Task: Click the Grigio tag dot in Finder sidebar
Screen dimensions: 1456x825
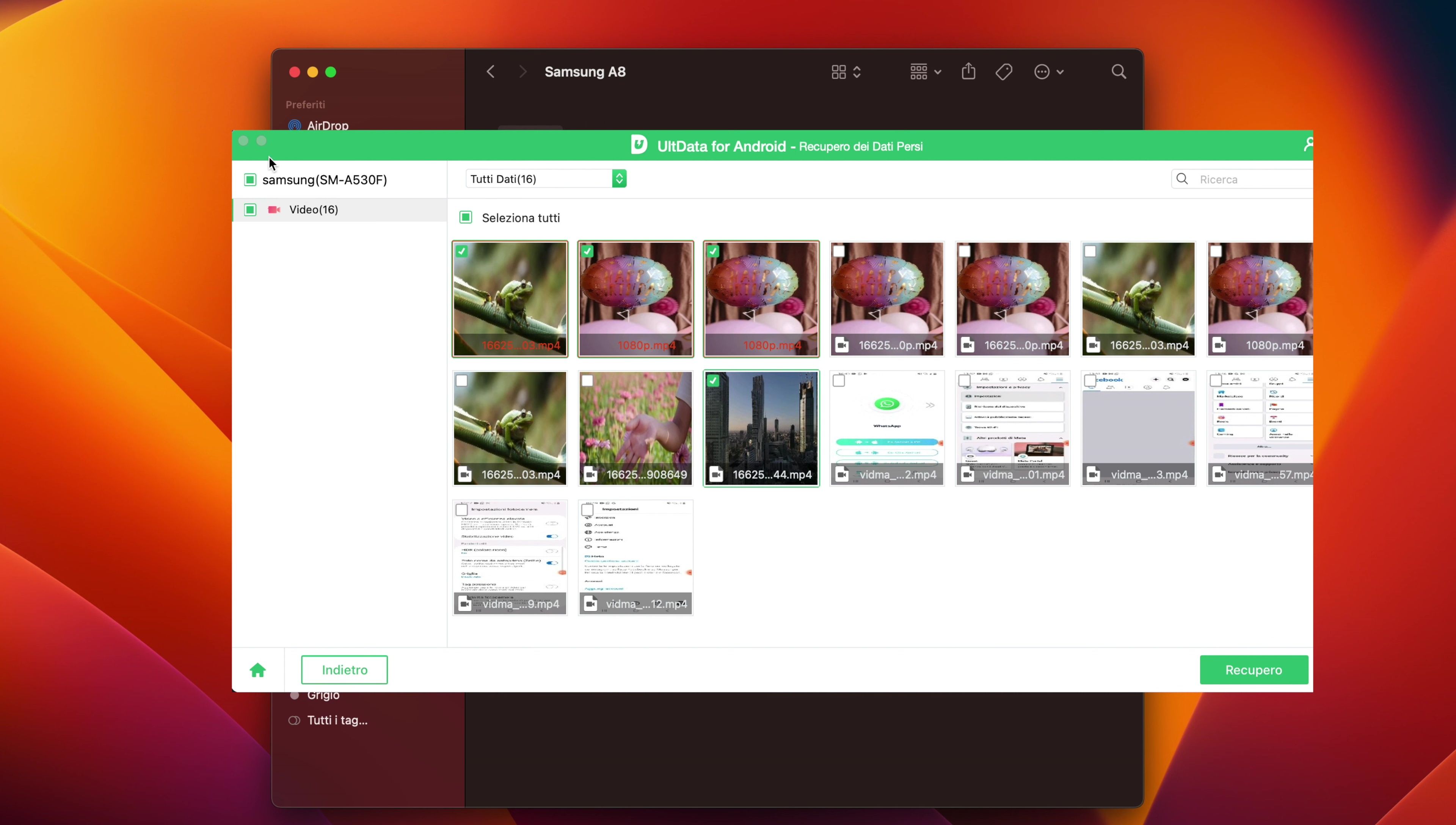Action: 295,695
